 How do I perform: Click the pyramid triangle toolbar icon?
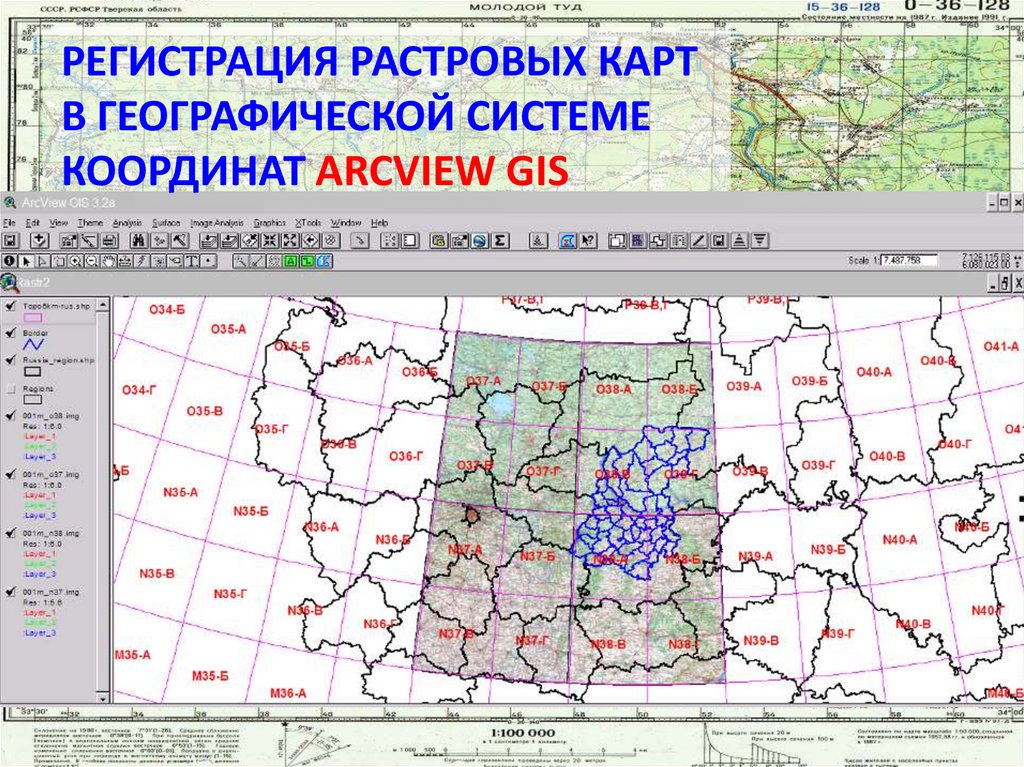739,240
